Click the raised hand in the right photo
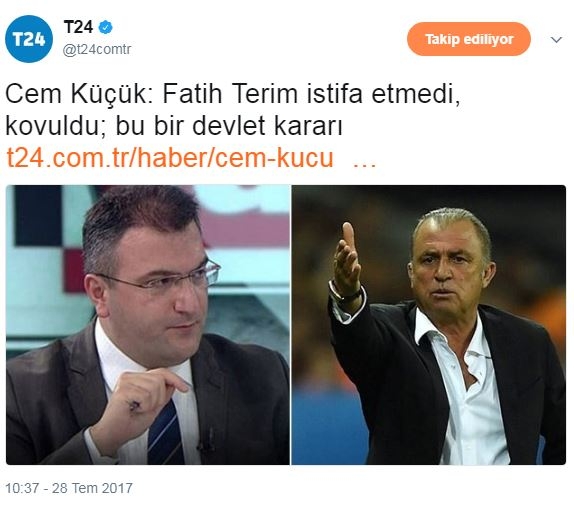 347,261
